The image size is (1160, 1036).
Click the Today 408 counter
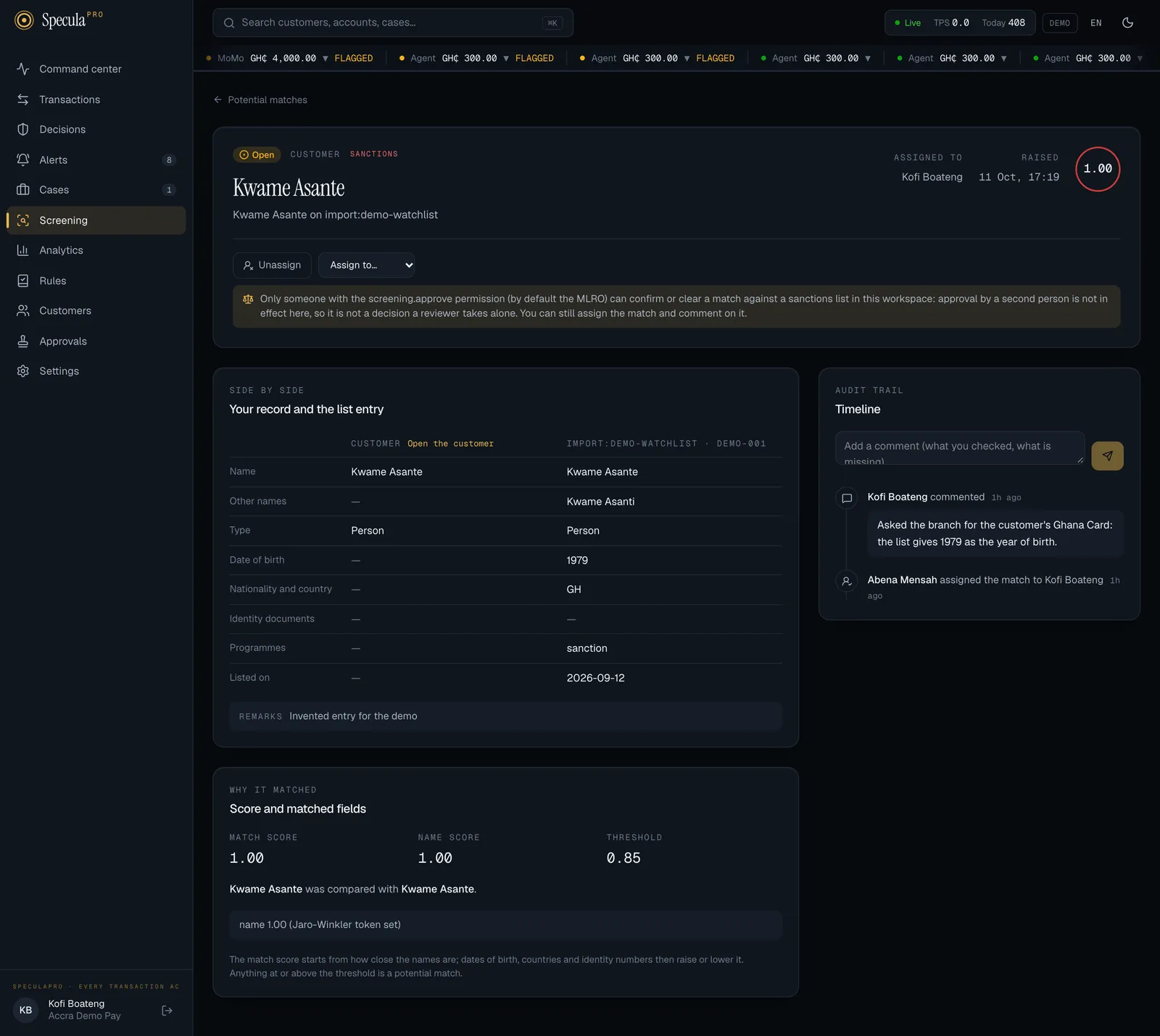(x=1003, y=22)
